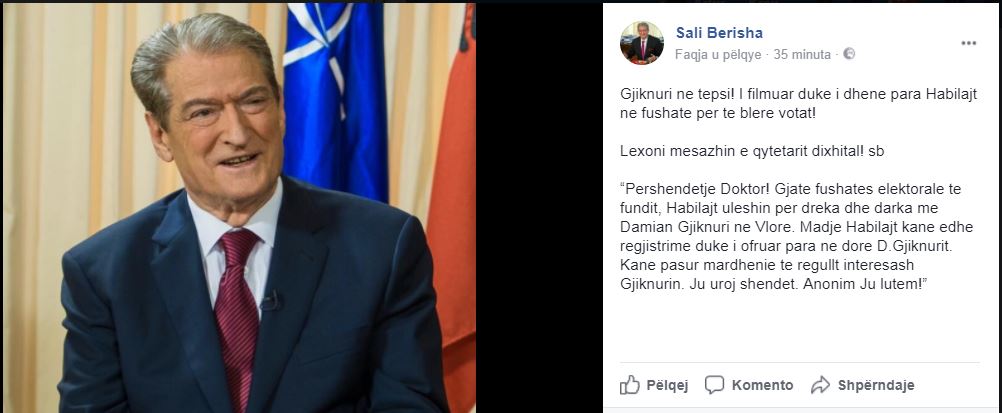Open the three-dot post options menu
Viewport: 1002px width, 413px height.
click(969, 43)
